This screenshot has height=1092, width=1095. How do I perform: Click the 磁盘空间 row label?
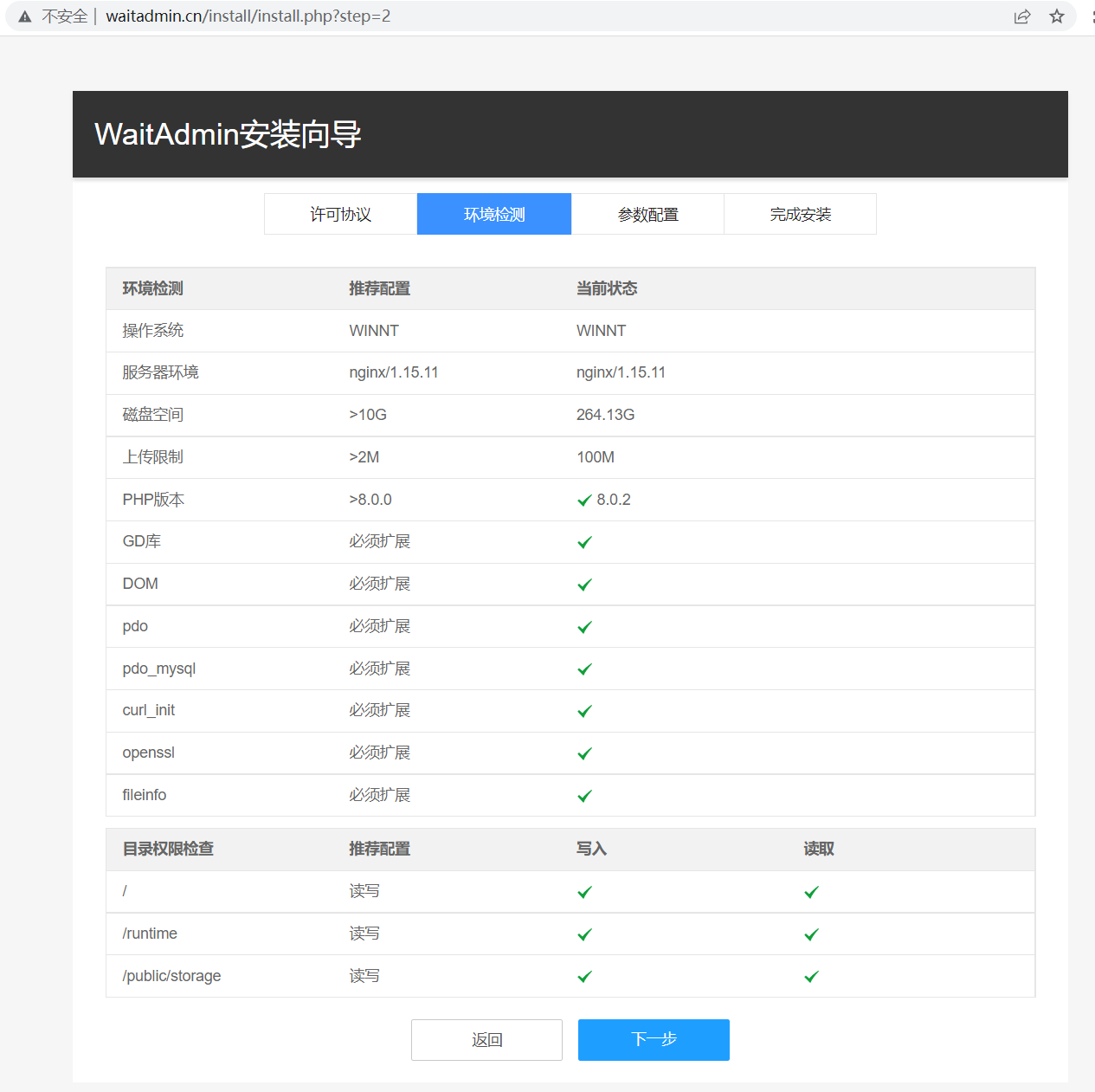[153, 415]
